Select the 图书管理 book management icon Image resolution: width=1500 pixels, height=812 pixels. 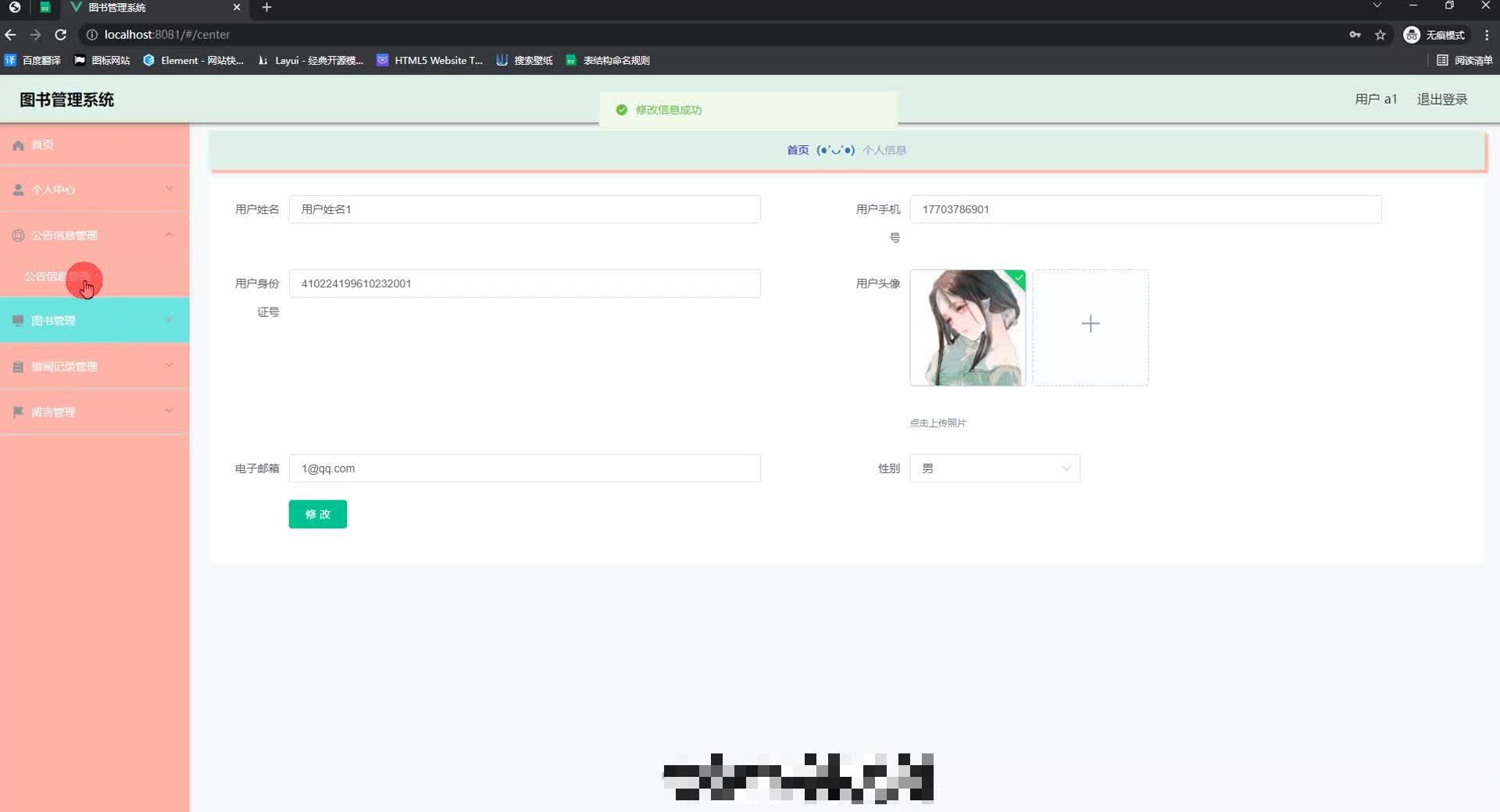coord(17,320)
